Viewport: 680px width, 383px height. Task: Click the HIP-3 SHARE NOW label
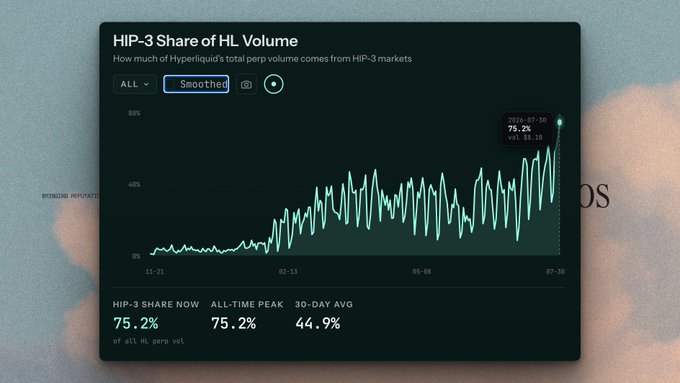(x=156, y=304)
